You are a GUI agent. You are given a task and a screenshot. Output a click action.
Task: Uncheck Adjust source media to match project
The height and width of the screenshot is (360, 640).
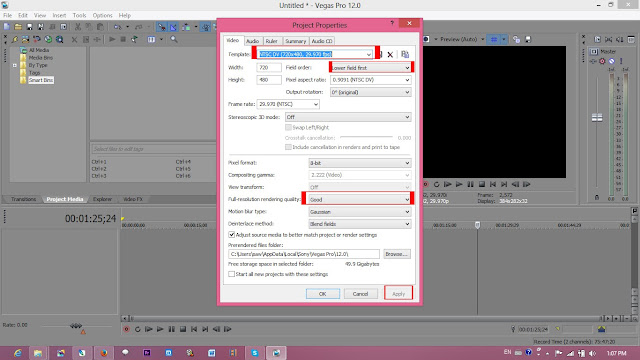coord(231,235)
